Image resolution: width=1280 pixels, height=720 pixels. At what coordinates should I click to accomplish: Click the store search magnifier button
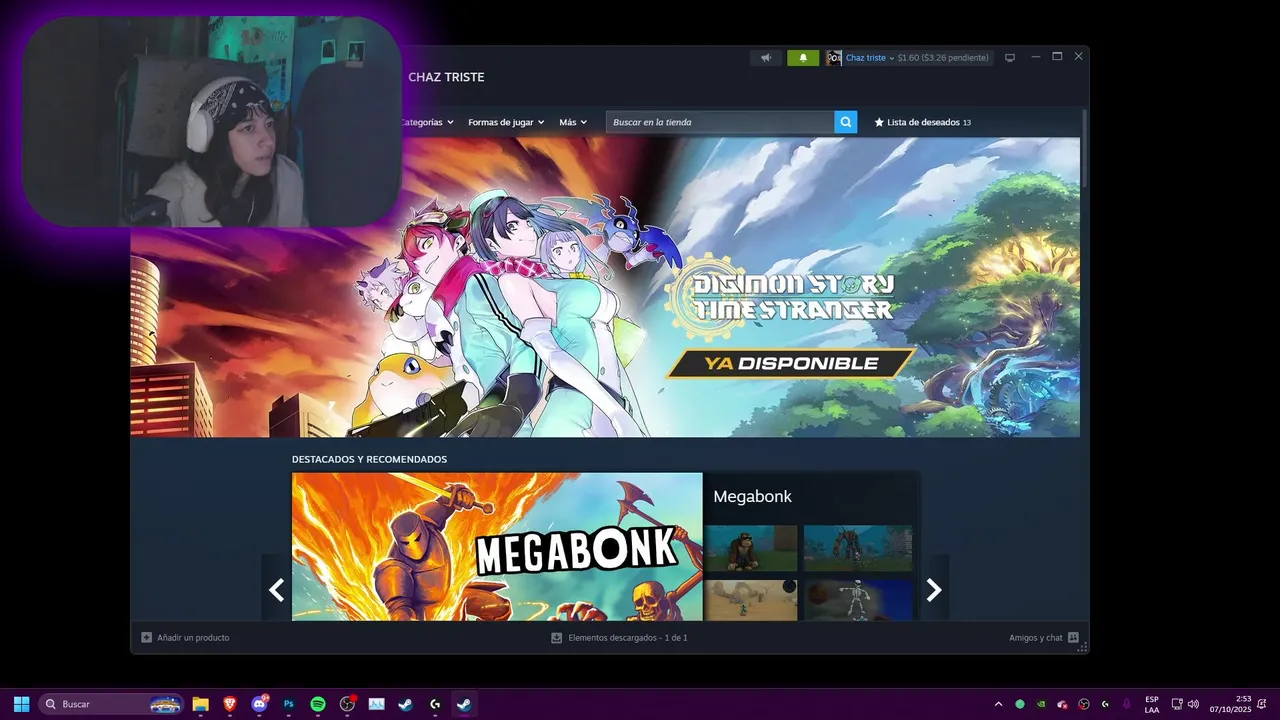(x=846, y=122)
